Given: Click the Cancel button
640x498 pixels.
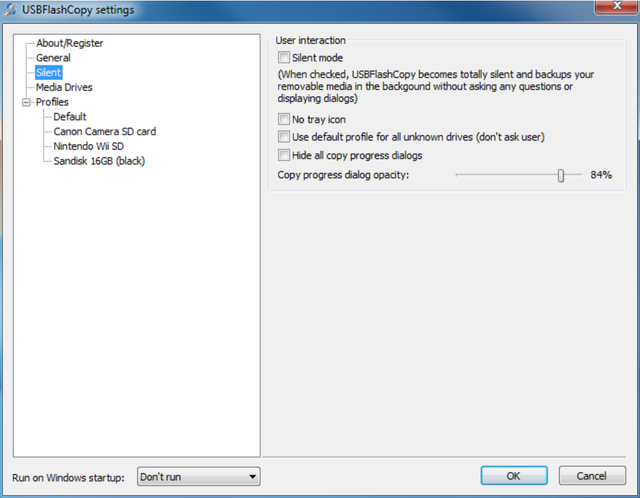Looking at the screenshot, I should (592, 476).
